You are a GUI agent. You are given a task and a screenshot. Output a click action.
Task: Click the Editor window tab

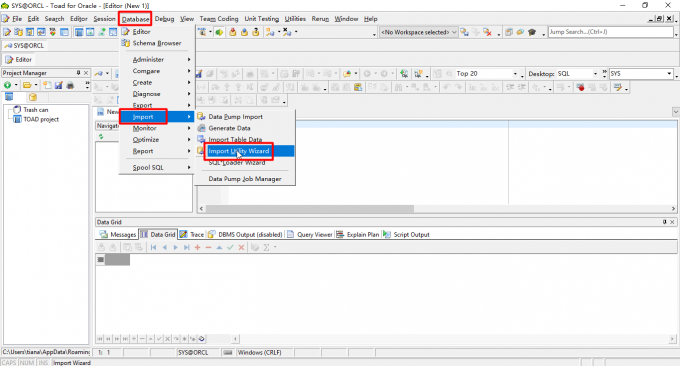(x=19, y=59)
